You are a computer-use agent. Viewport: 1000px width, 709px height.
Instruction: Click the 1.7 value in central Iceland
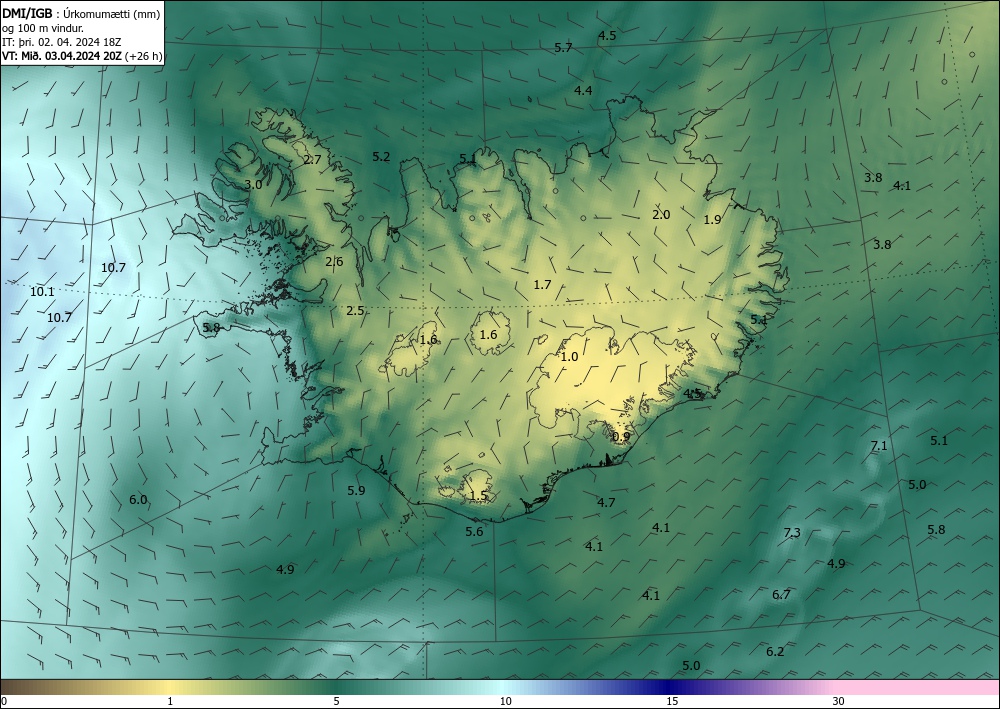point(542,284)
